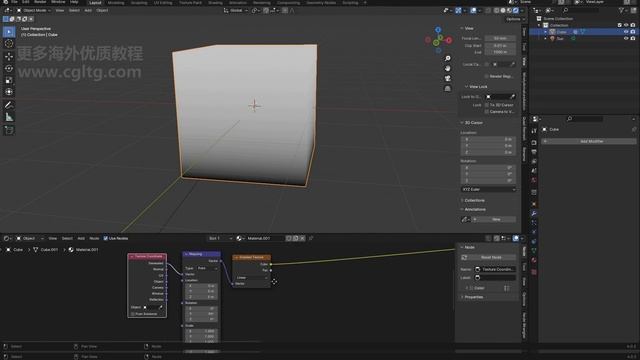Toggle camera view with camera icon
The width and height of the screenshot is (640, 360).
click(448, 78)
